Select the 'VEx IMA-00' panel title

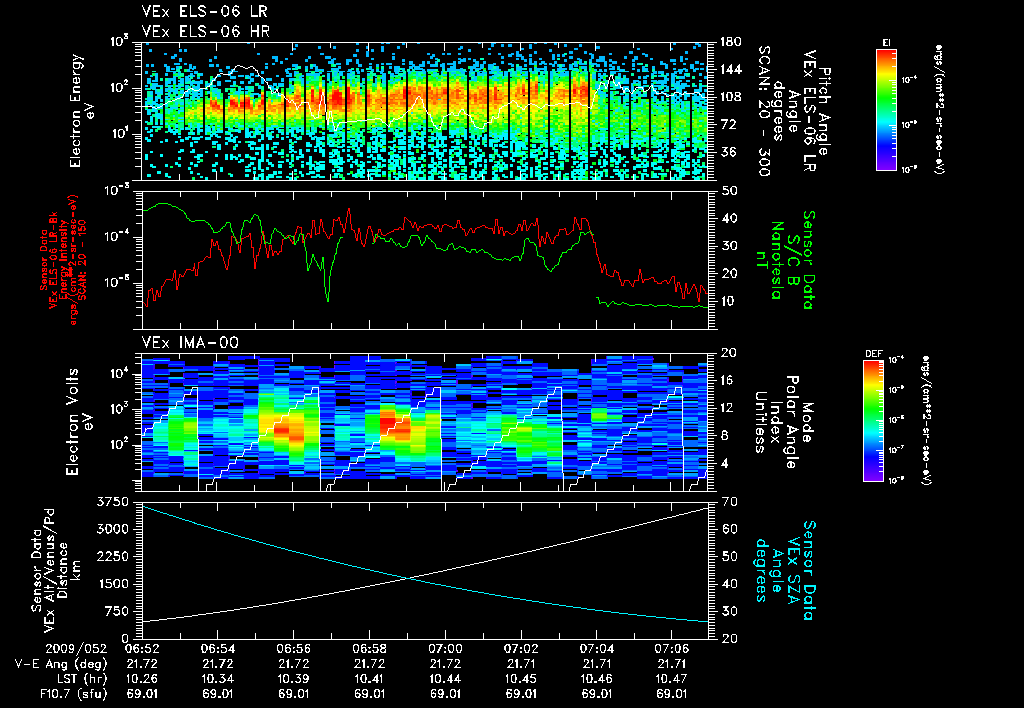click(x=190, y=342)
